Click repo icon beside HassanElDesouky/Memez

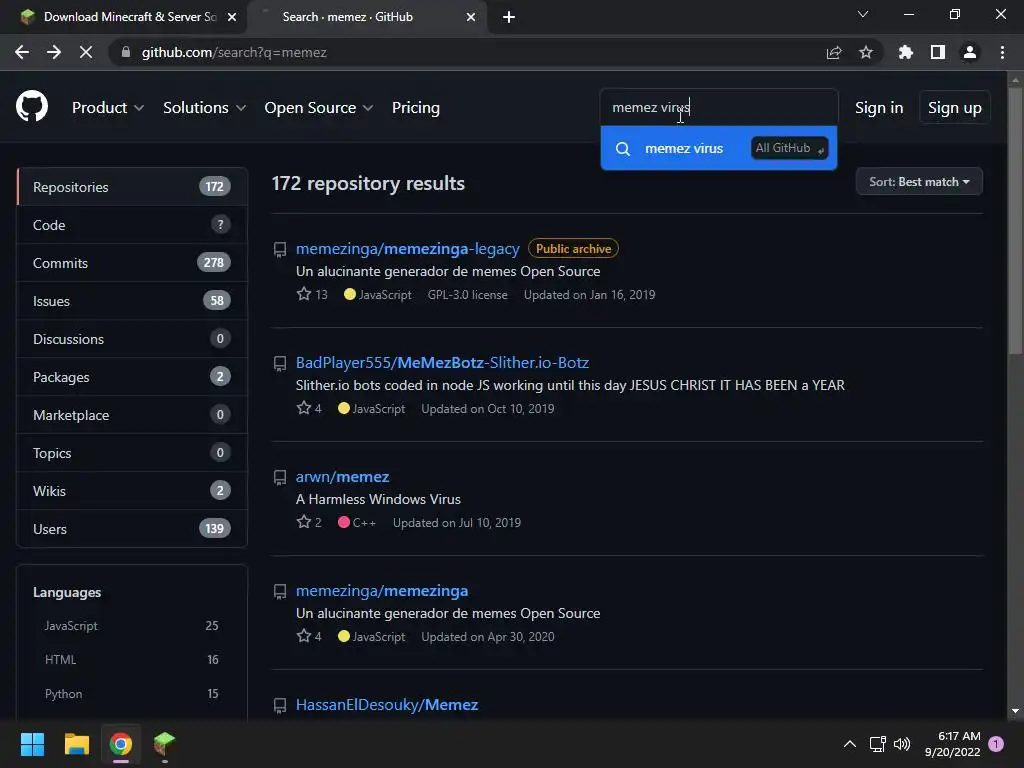280,705
